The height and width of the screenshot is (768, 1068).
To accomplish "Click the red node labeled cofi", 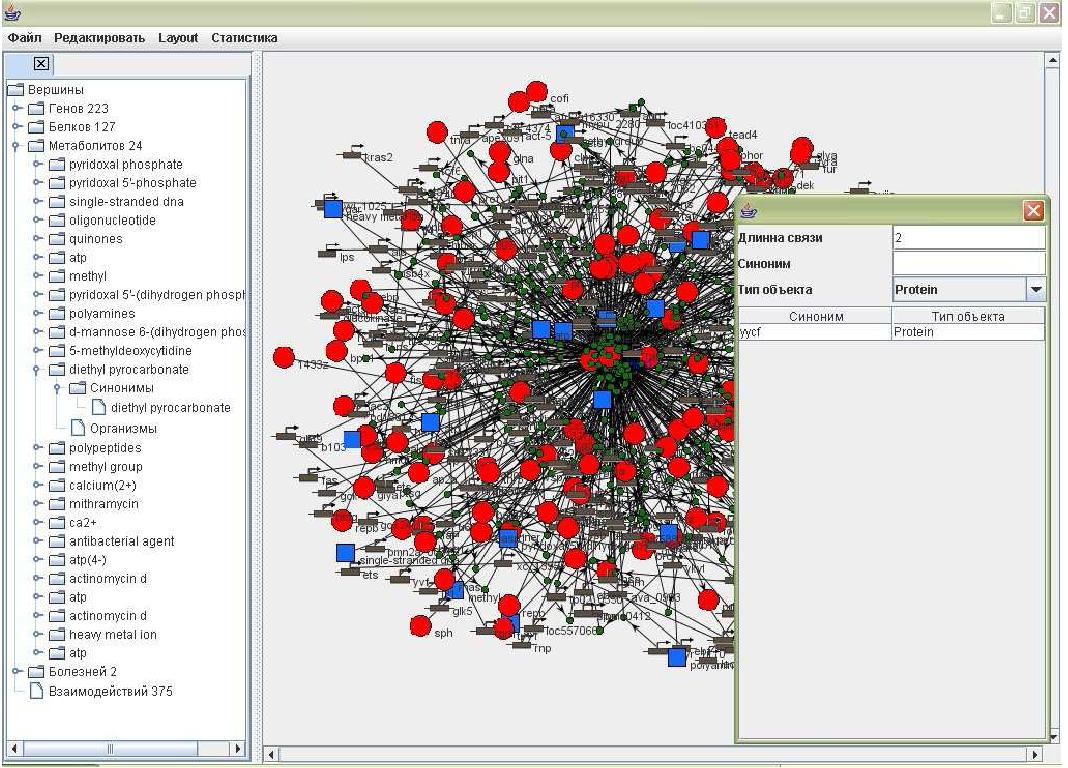I will tap(537, 92).
